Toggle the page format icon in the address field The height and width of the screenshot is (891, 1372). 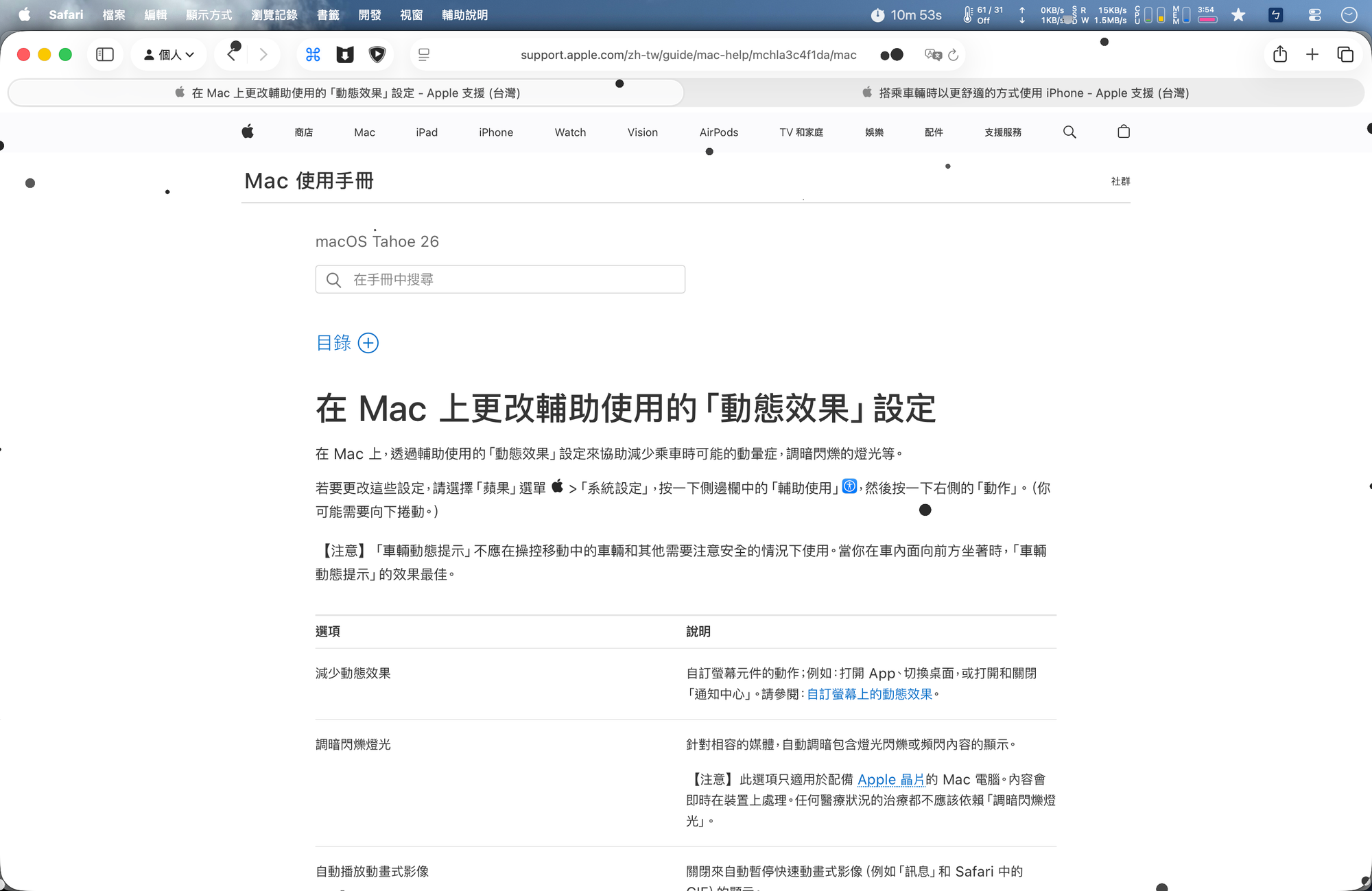click(x=423, y=55)
